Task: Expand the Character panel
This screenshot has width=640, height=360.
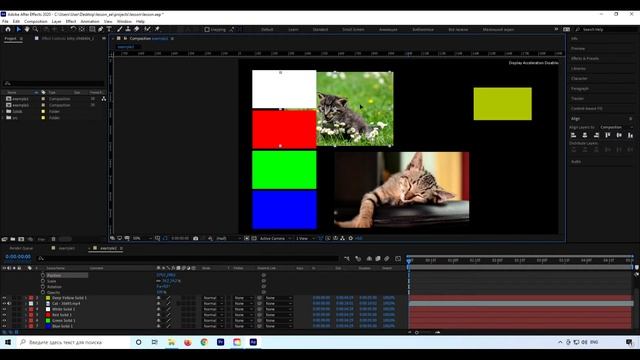Action: pyautogui.click(x=579, y=78)
